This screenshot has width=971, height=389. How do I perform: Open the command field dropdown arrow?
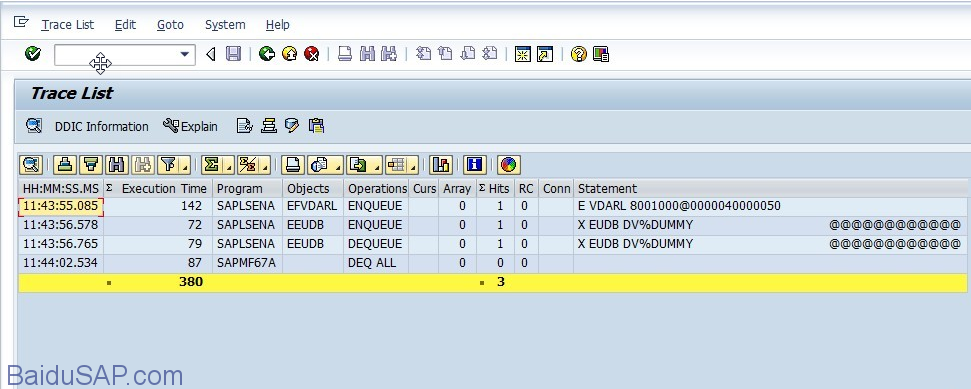184,55
